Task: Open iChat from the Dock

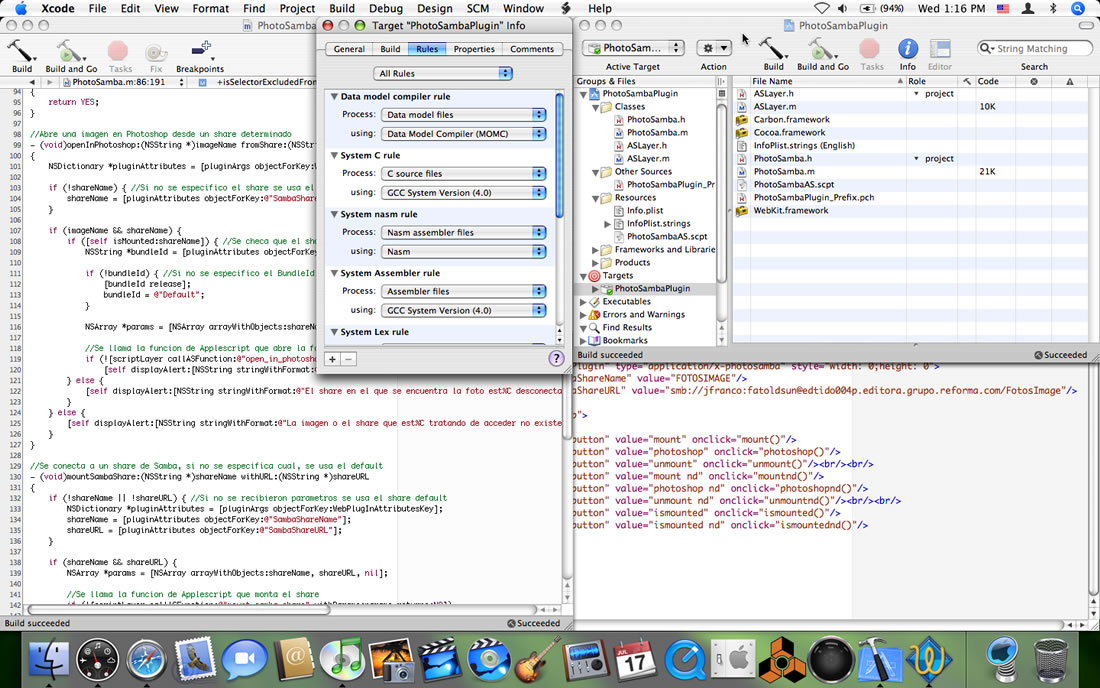Action: pos(243,660)
